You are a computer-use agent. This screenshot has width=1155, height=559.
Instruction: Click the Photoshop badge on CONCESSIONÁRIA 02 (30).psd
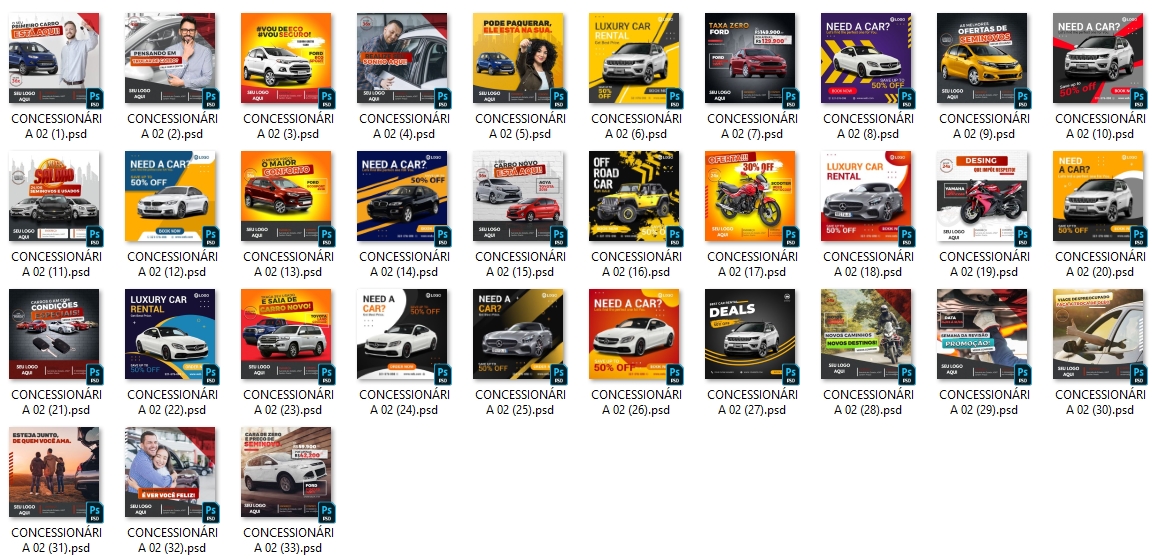1138,374
